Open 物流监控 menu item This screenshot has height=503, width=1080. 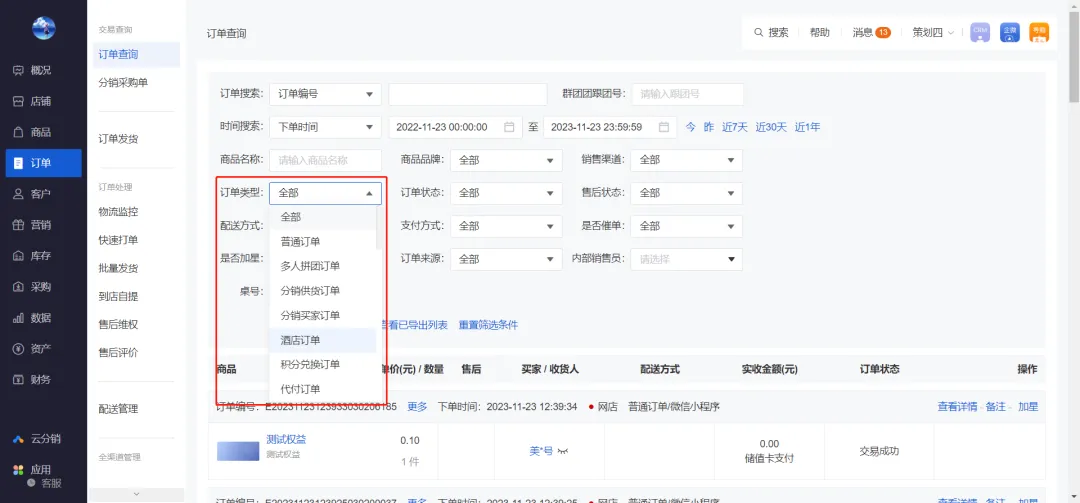[118, 212]
